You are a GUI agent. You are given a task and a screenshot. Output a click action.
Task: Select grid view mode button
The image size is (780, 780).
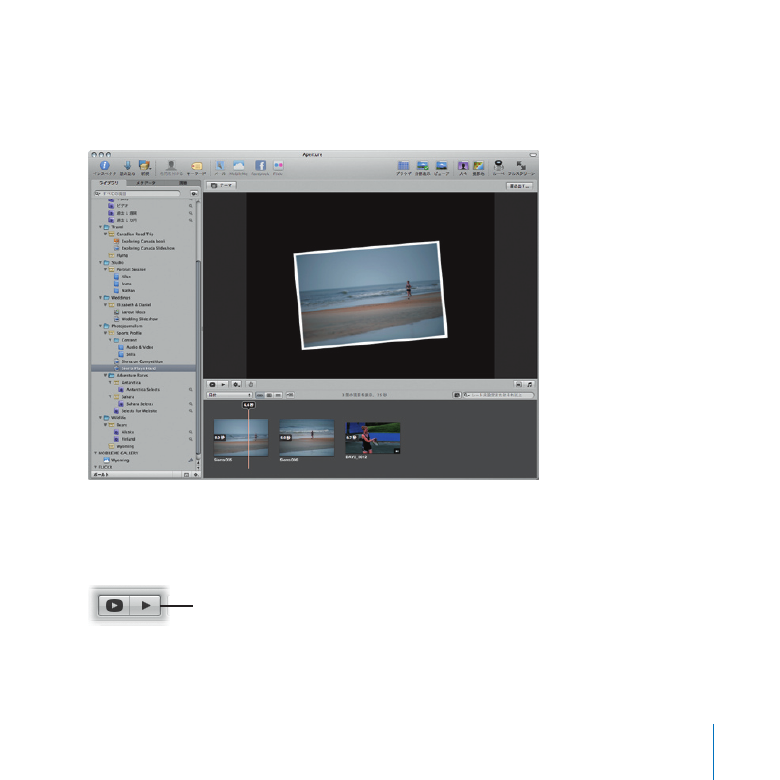[269, 395]
